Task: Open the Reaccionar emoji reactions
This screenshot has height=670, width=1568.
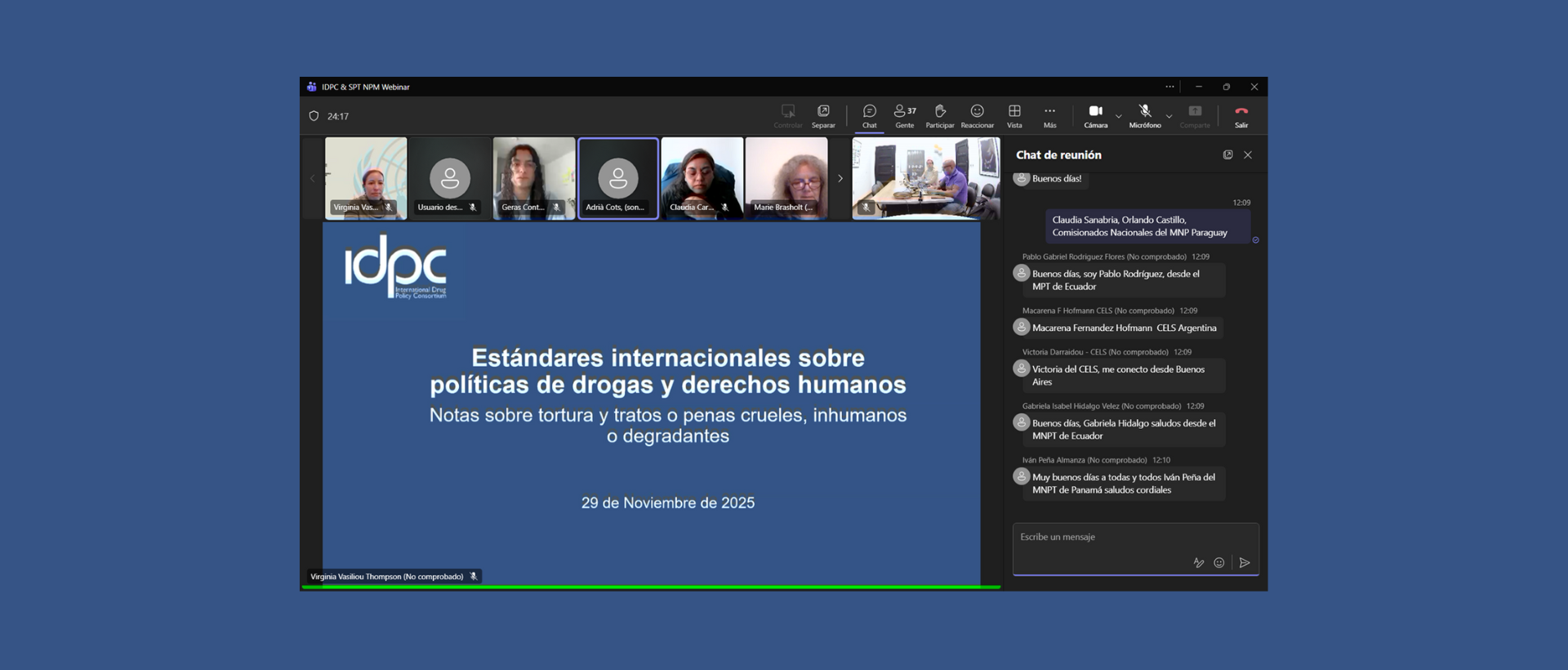Action: (977, 115)
